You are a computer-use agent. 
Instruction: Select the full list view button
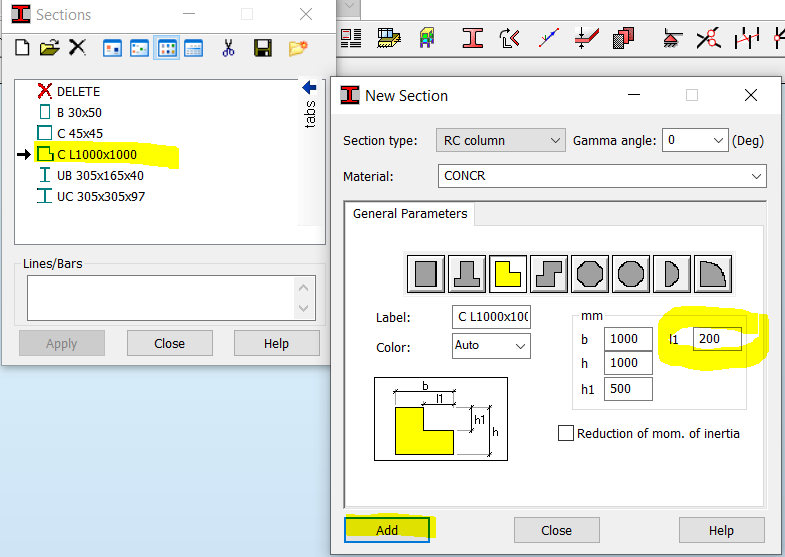click(x=193, y=49)
